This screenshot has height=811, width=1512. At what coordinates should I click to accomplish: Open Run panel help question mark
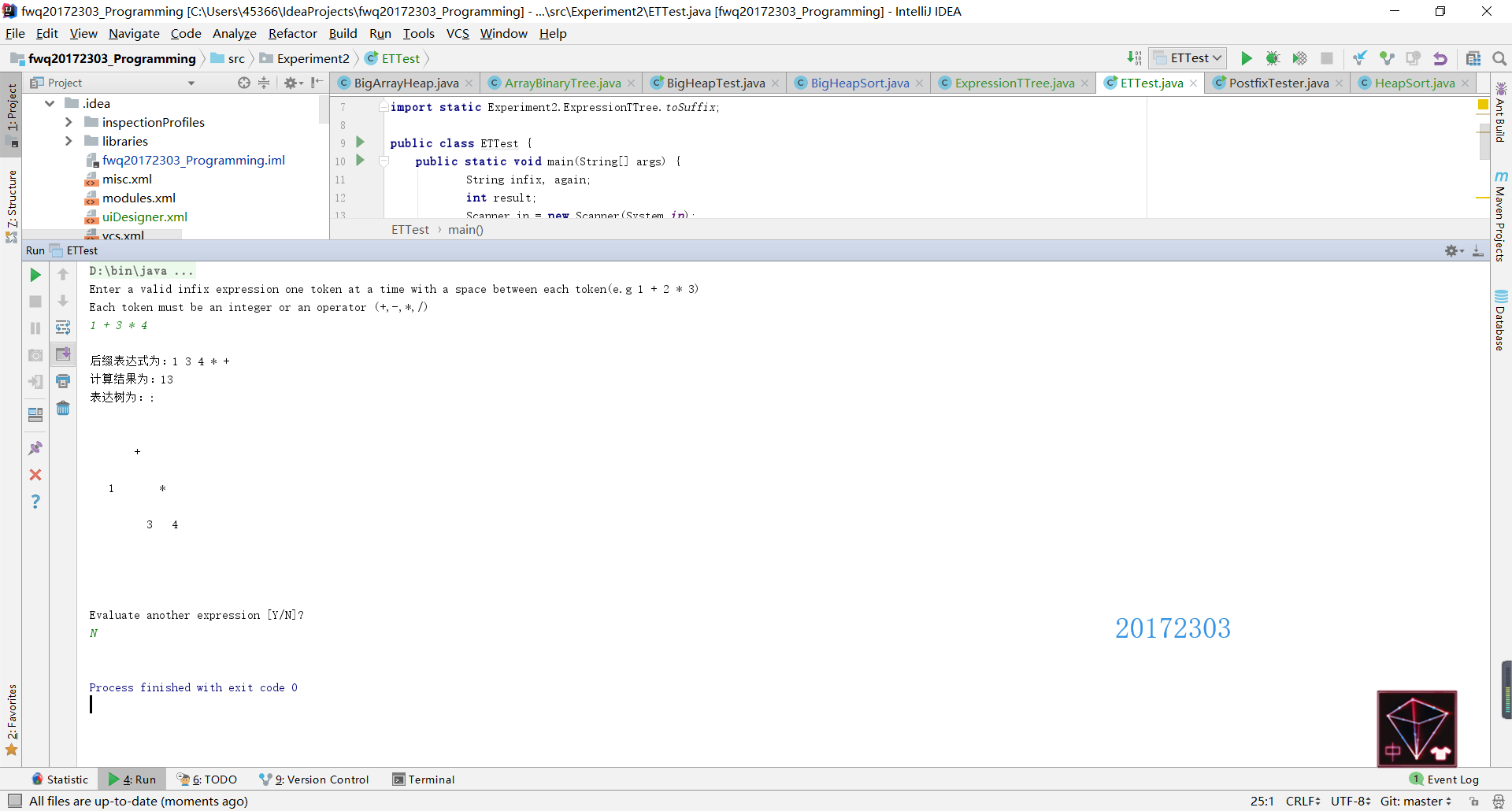pos(35,502)
